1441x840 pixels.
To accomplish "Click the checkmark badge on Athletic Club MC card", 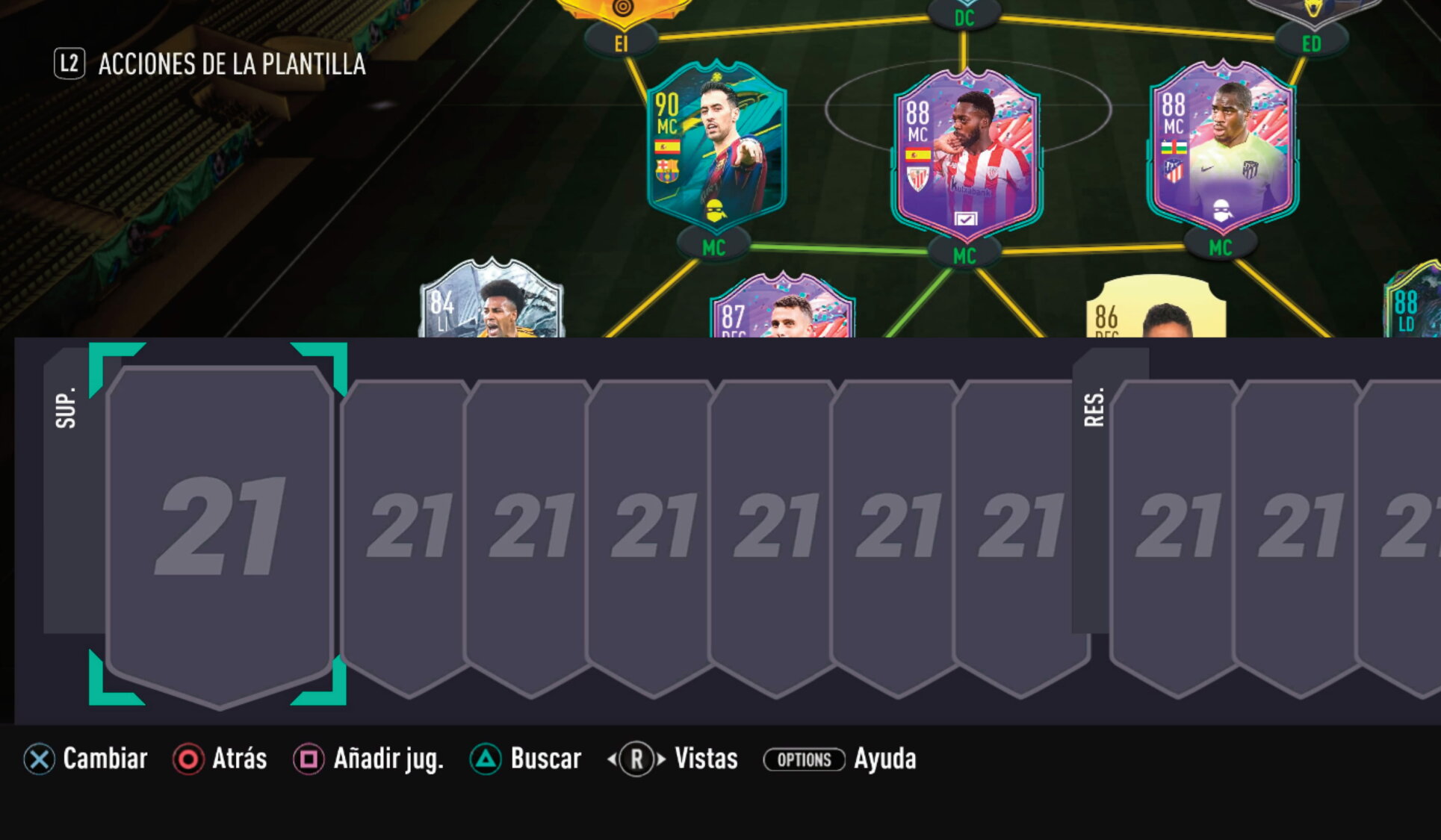I will tap(965, 219).
